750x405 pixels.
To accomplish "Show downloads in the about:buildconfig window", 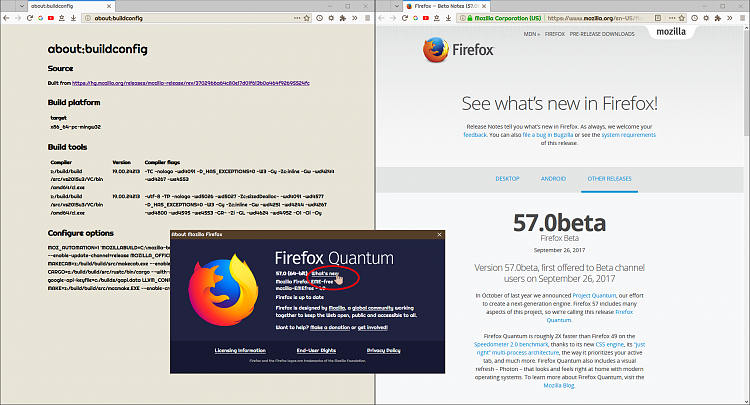I will click(x=73, y=18).
